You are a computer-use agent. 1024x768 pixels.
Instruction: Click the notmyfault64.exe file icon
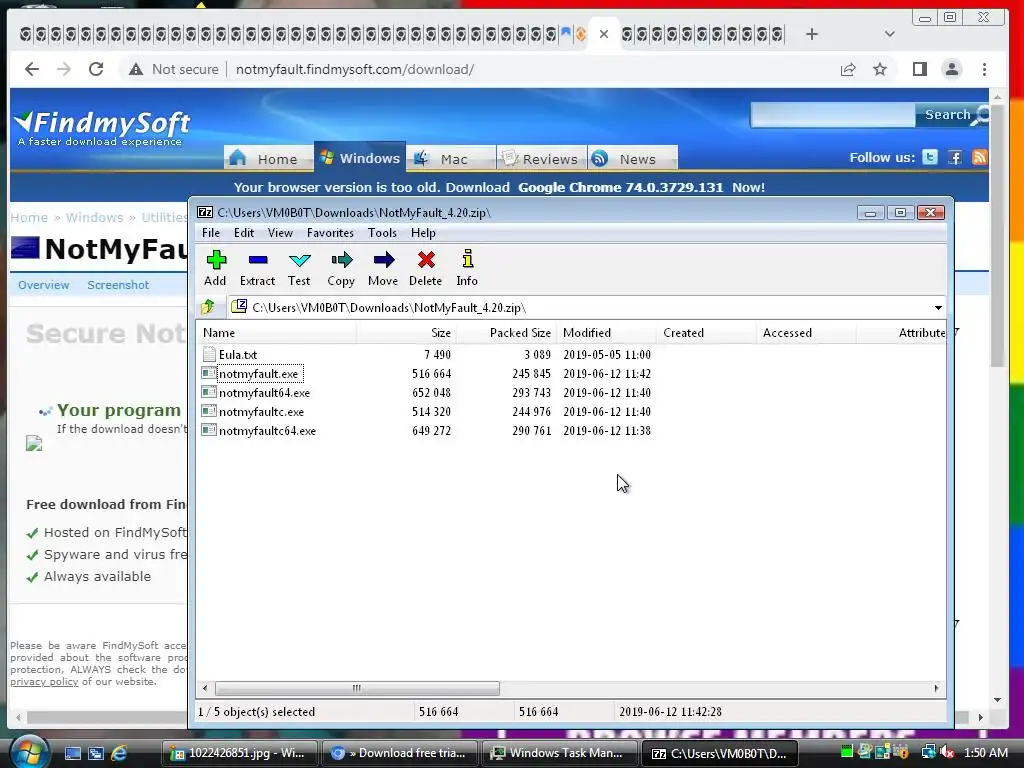[209, 392]
